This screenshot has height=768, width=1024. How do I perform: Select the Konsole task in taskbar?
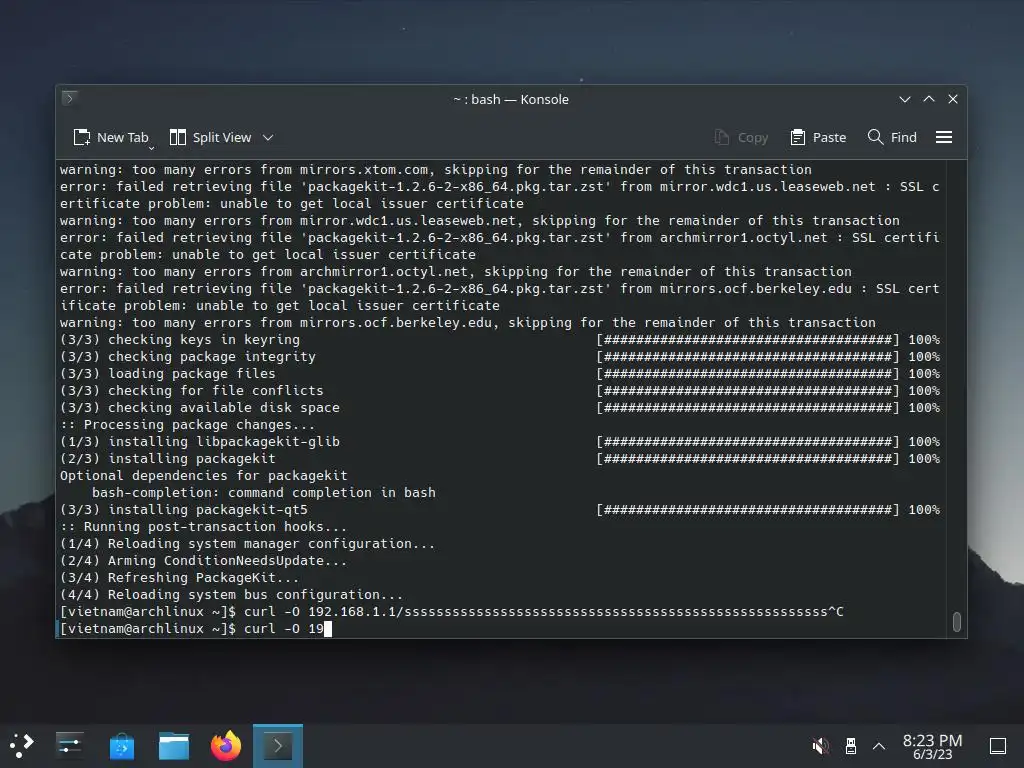pyautogui.click(x=278, y=745)
